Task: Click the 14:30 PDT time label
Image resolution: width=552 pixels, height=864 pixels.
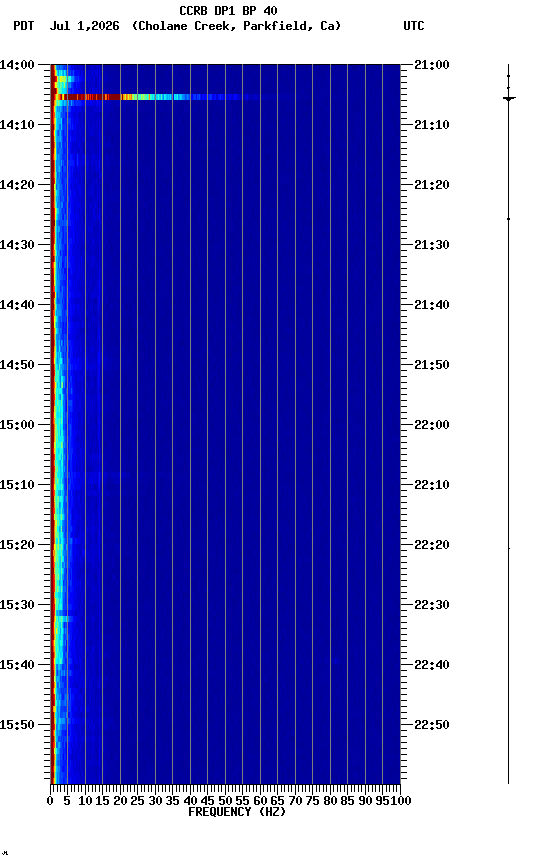Action: pos(17,245)
